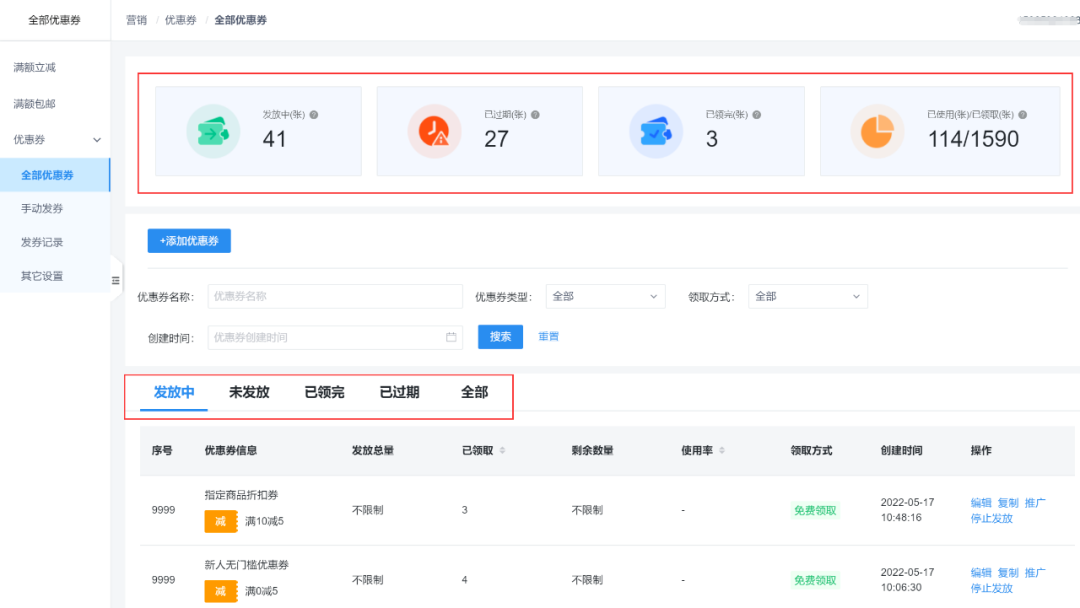Click the calendar icon in 创建时间 field
This screenshot has width=1080, height=608.
pos(451,337)
